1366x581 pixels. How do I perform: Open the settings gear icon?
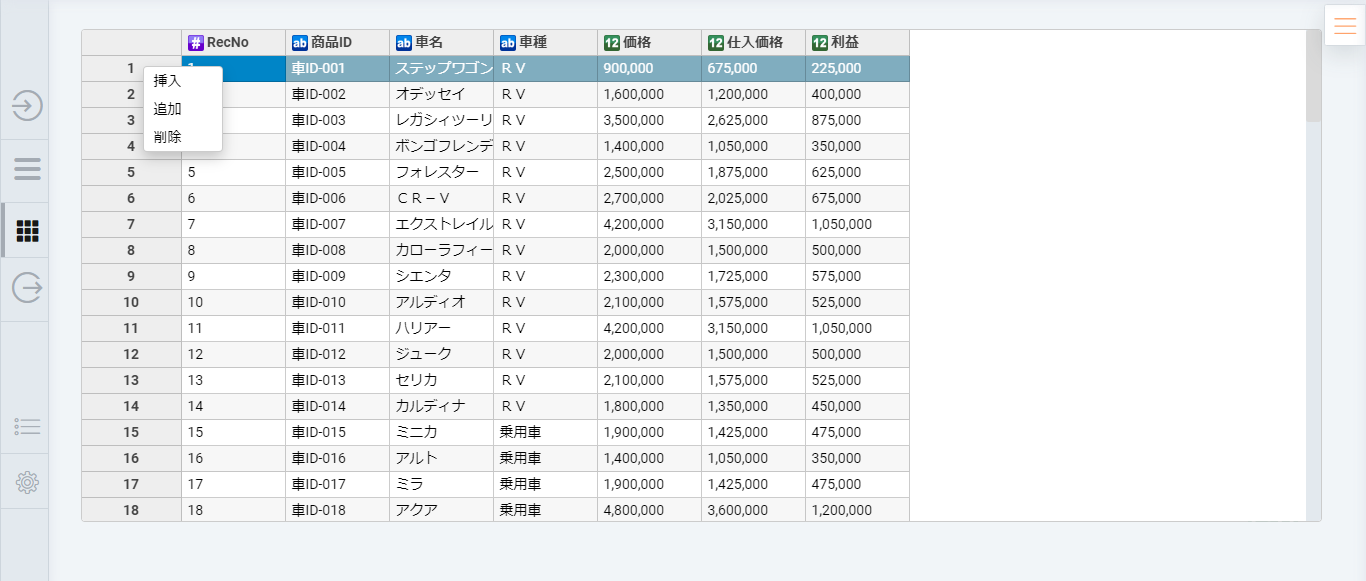(x=27, y=483)
